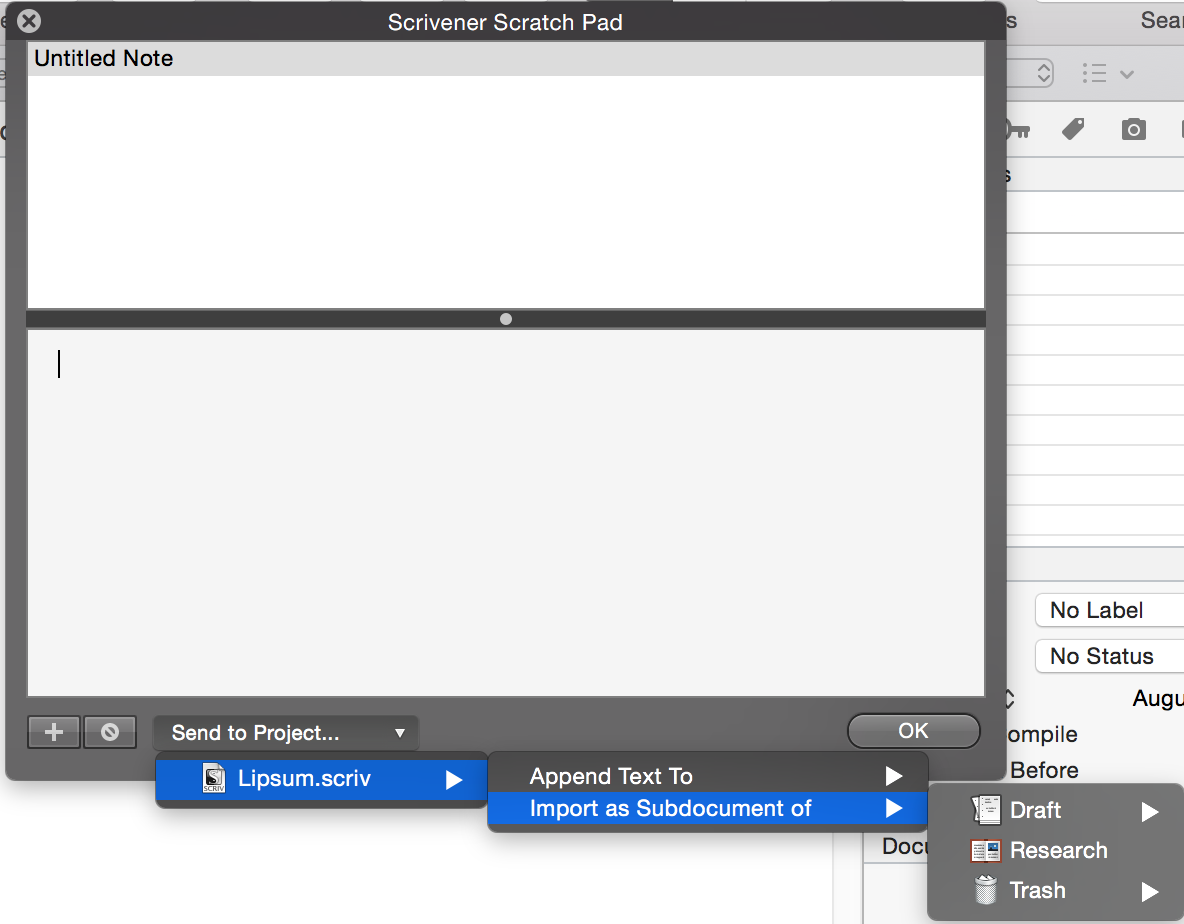The width and height of the screenshot is (1184, 924).
Task: Click the Research binder icon in the submenu
Action: tap(986, 851)
